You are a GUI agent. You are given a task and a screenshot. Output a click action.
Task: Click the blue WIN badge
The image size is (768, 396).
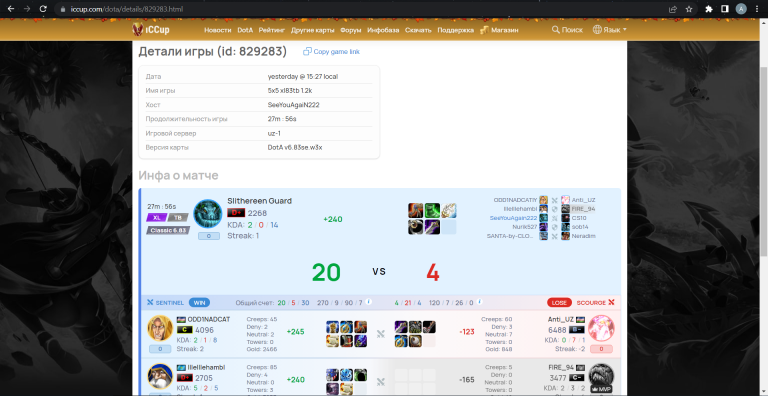(x=199, y=302)
